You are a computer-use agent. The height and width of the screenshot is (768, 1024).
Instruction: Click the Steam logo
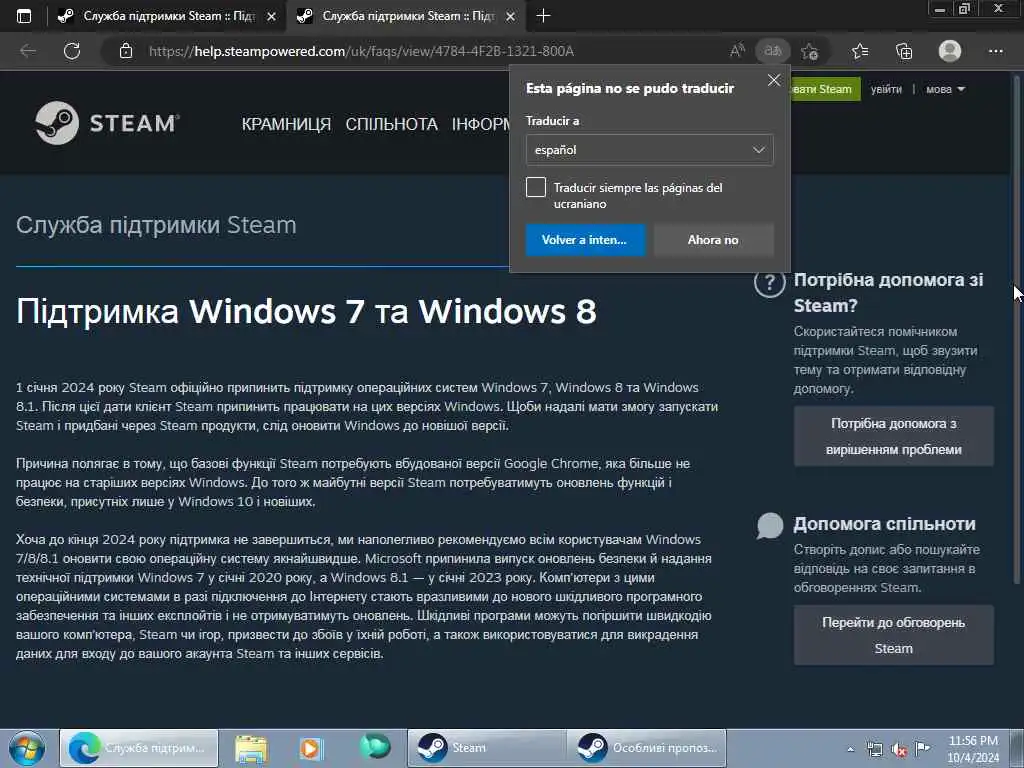107,123
